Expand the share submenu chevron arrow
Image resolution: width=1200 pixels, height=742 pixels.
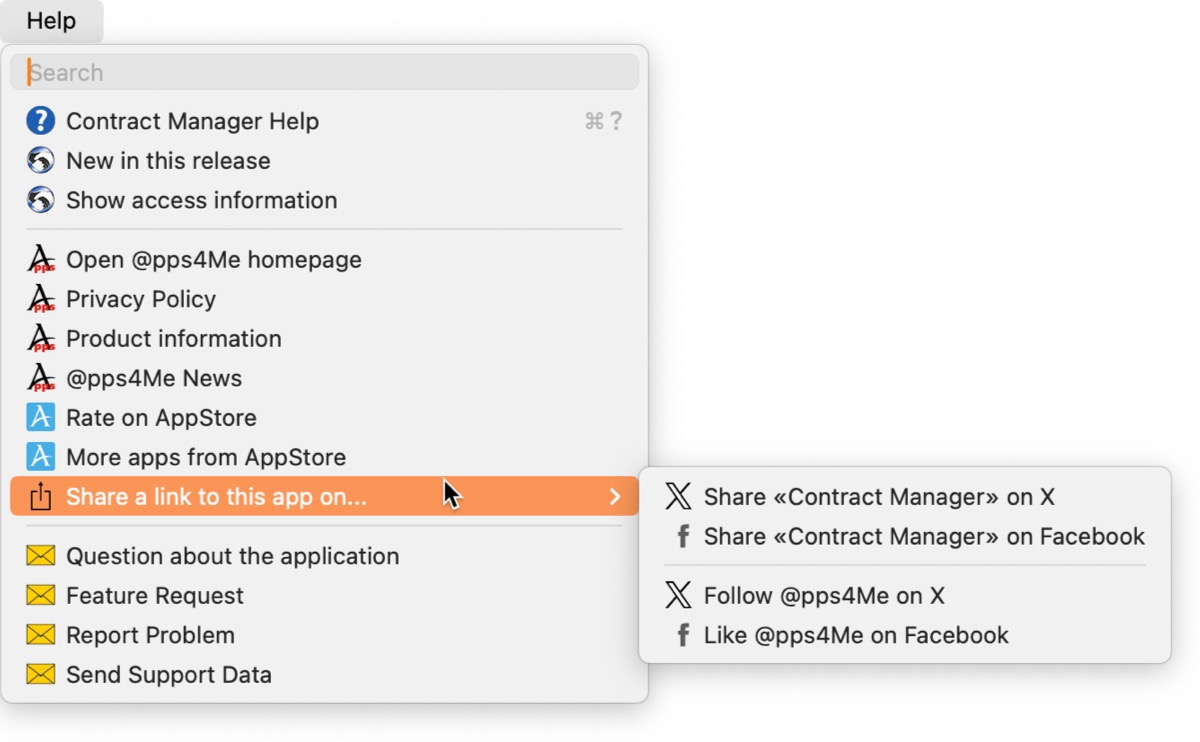pos(615,497)
